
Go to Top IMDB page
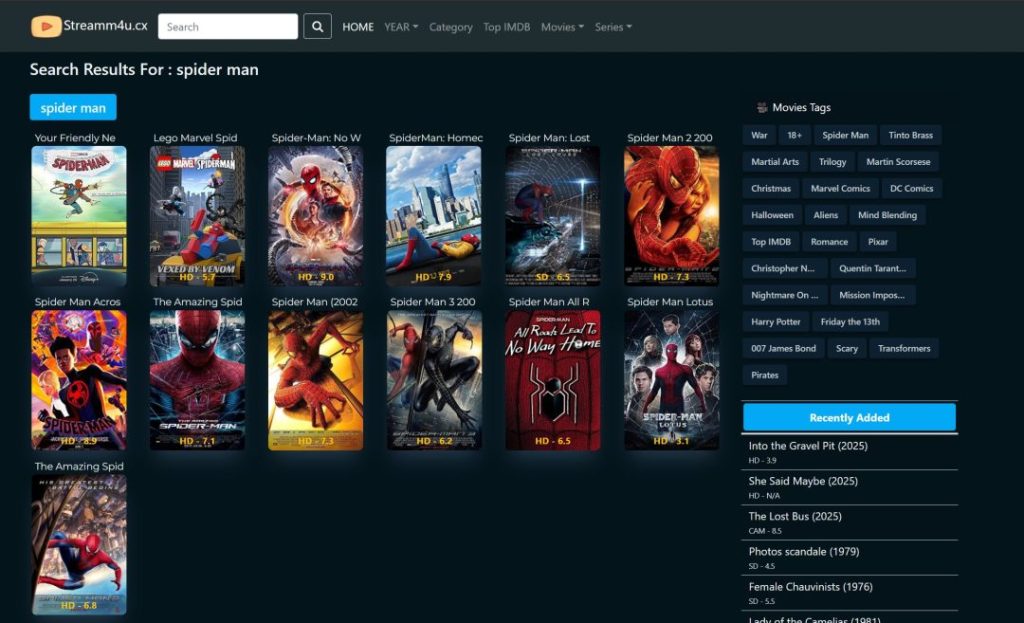[x=507, y=27]
